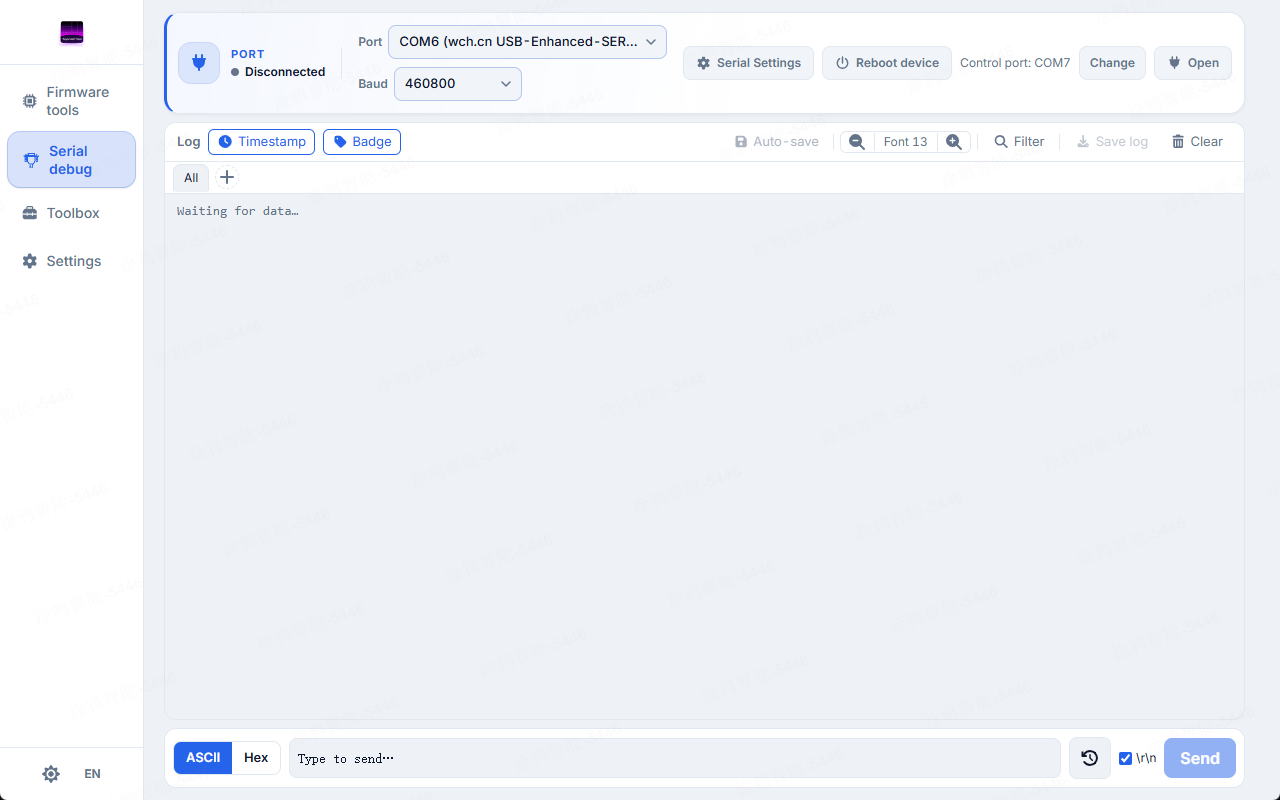Click the Disconnected status text
This screenshot has width=1280, height=800.
[x=285, y=72]
